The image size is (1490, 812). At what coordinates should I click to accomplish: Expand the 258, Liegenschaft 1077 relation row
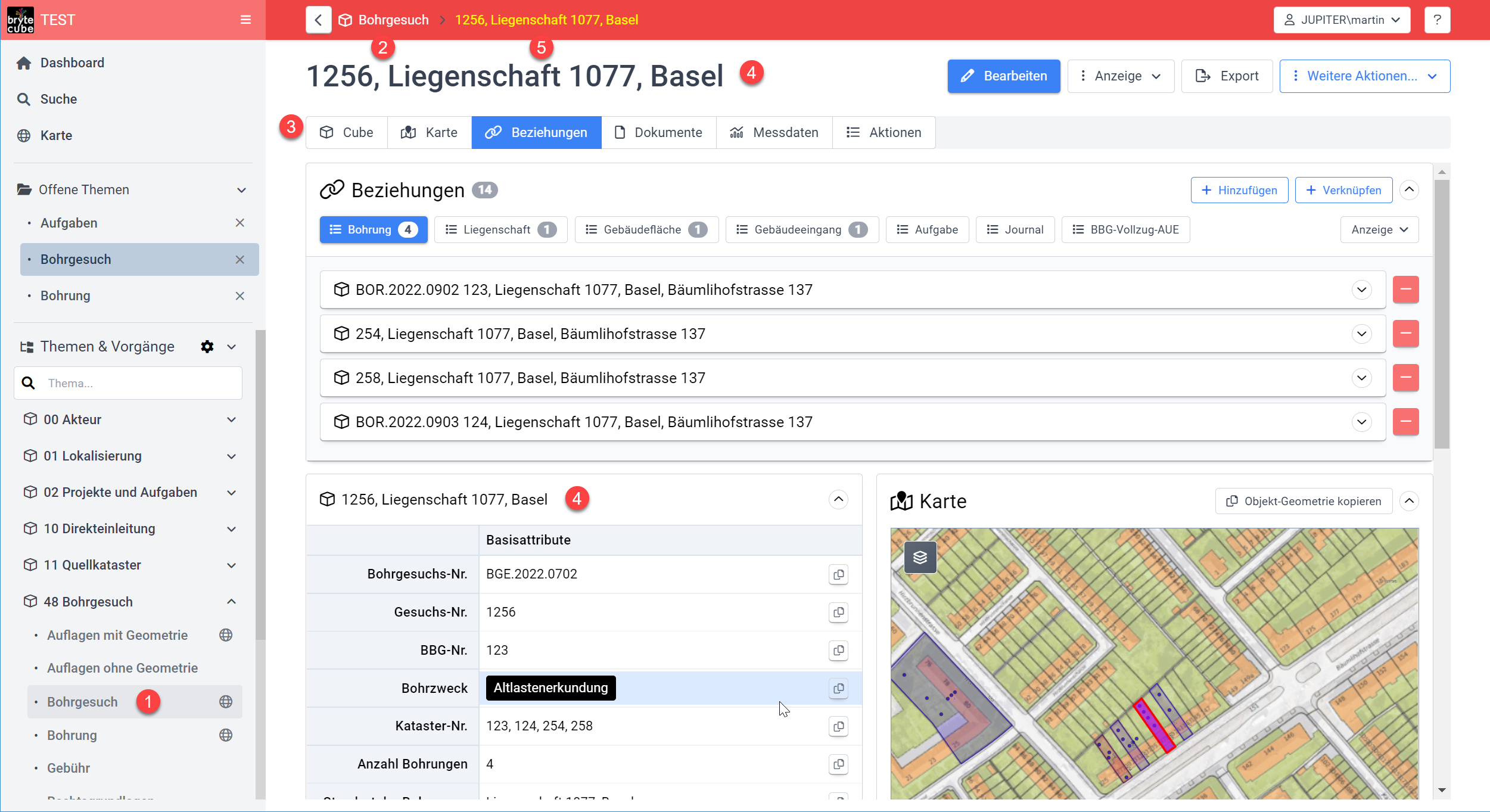point(1361,378)
